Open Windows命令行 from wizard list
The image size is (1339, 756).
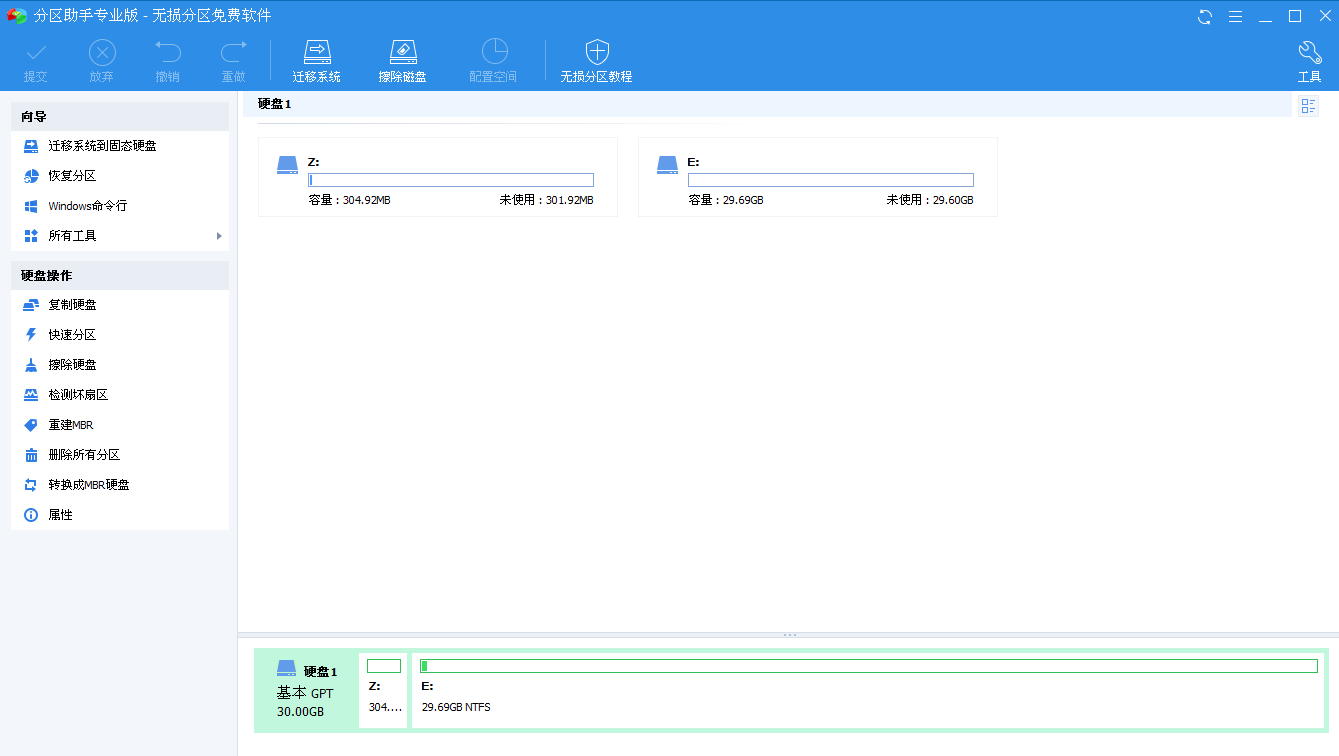pos(87,206)
